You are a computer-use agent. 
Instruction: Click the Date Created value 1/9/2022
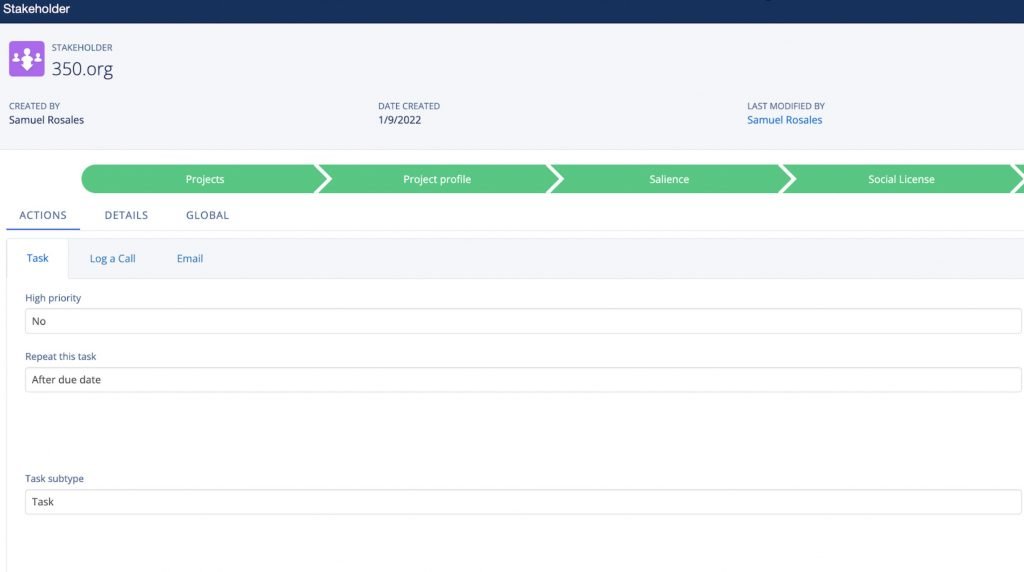[x=400, y=120]
